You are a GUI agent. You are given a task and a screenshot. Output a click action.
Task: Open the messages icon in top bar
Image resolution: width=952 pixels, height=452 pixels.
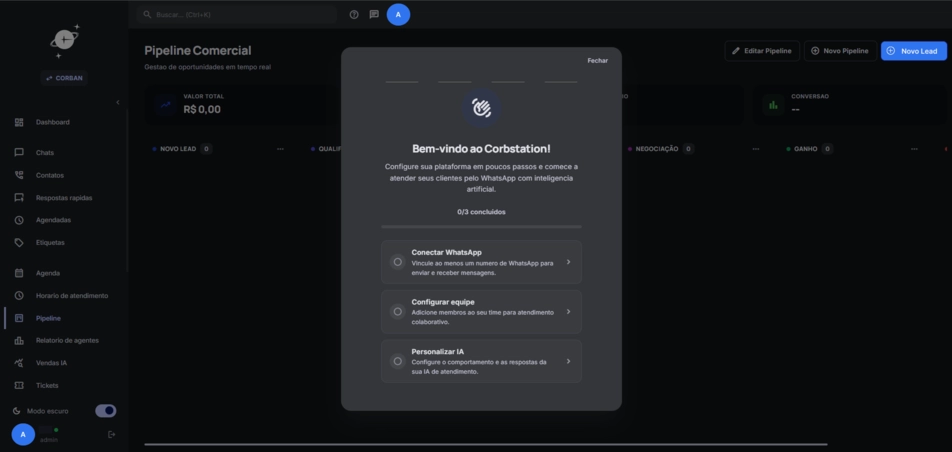[x=374, y=15]
